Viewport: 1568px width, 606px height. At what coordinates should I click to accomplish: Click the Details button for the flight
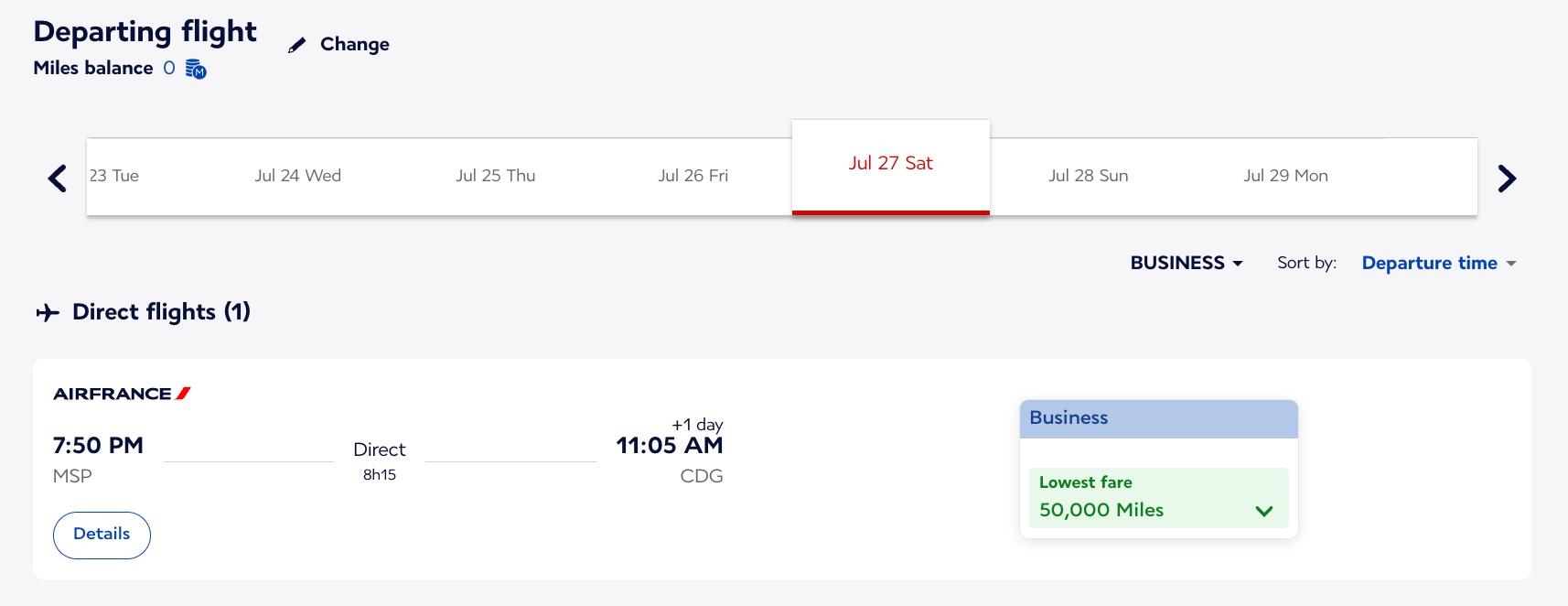(x=102, y=535)
